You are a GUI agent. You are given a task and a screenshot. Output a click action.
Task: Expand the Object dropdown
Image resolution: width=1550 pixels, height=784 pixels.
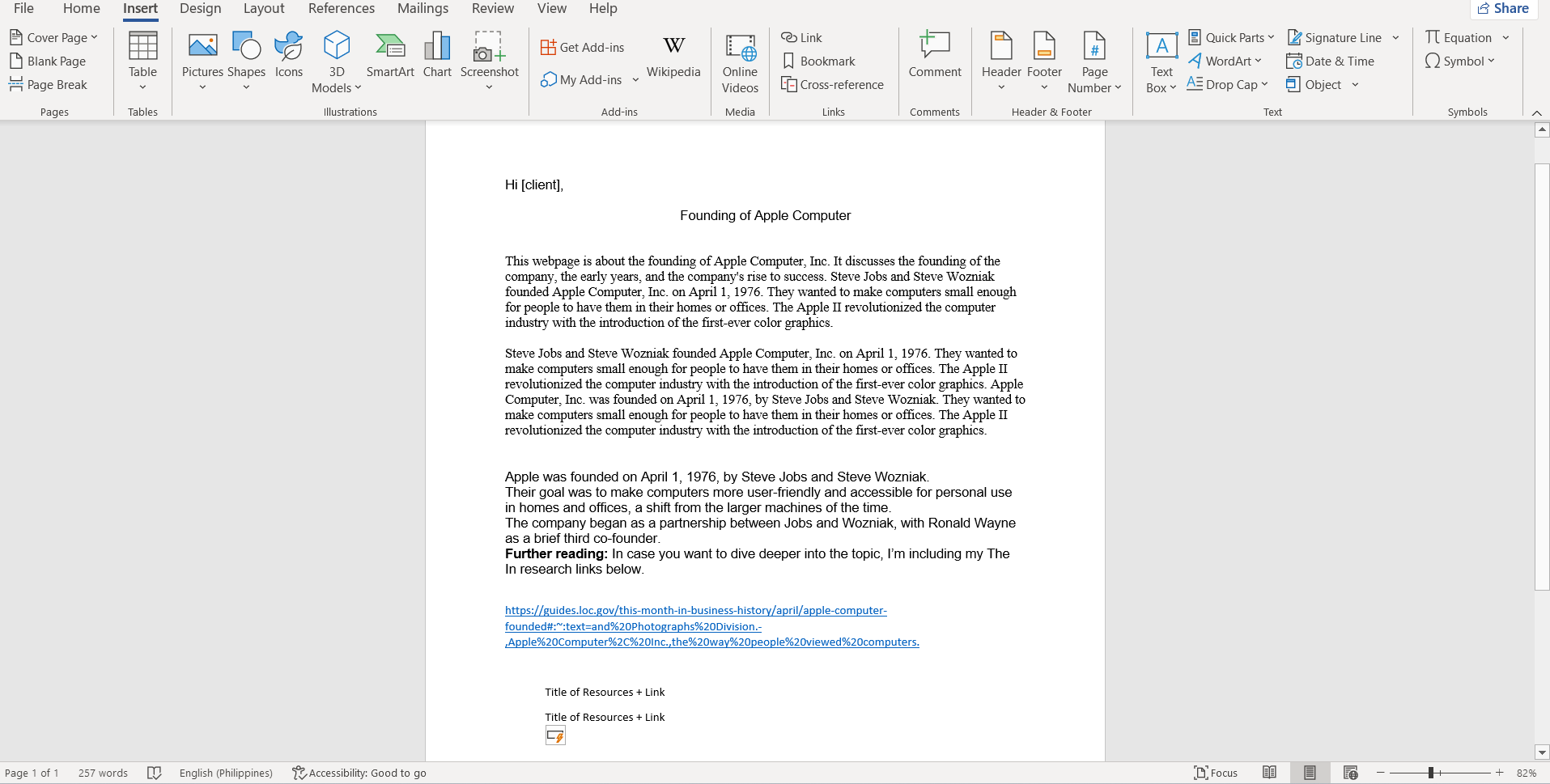[x=1355, y=84]
